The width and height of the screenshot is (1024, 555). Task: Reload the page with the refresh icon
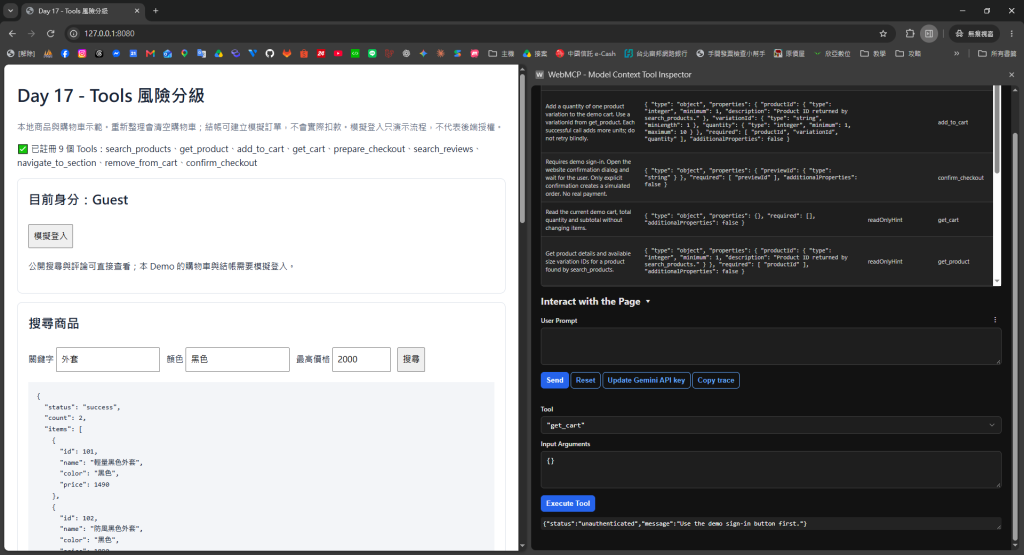pyautogui.click(x=50, y=33)
